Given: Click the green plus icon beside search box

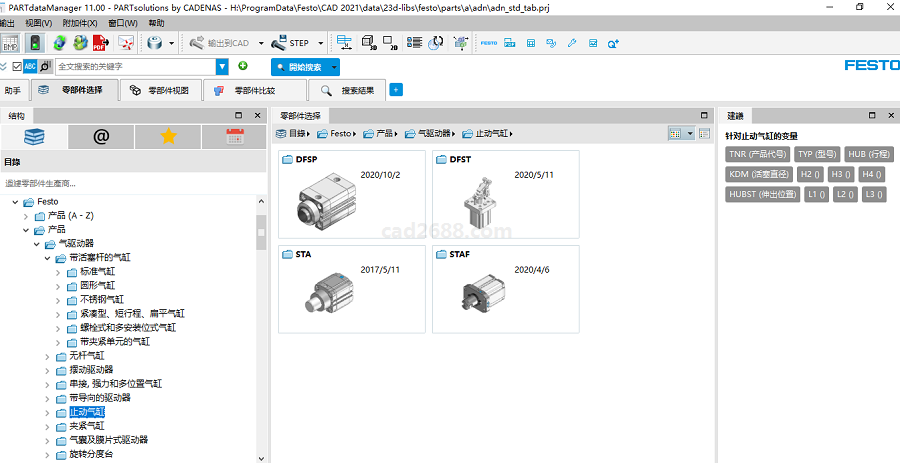Looking at the screenshot, I should pos(243,66).
